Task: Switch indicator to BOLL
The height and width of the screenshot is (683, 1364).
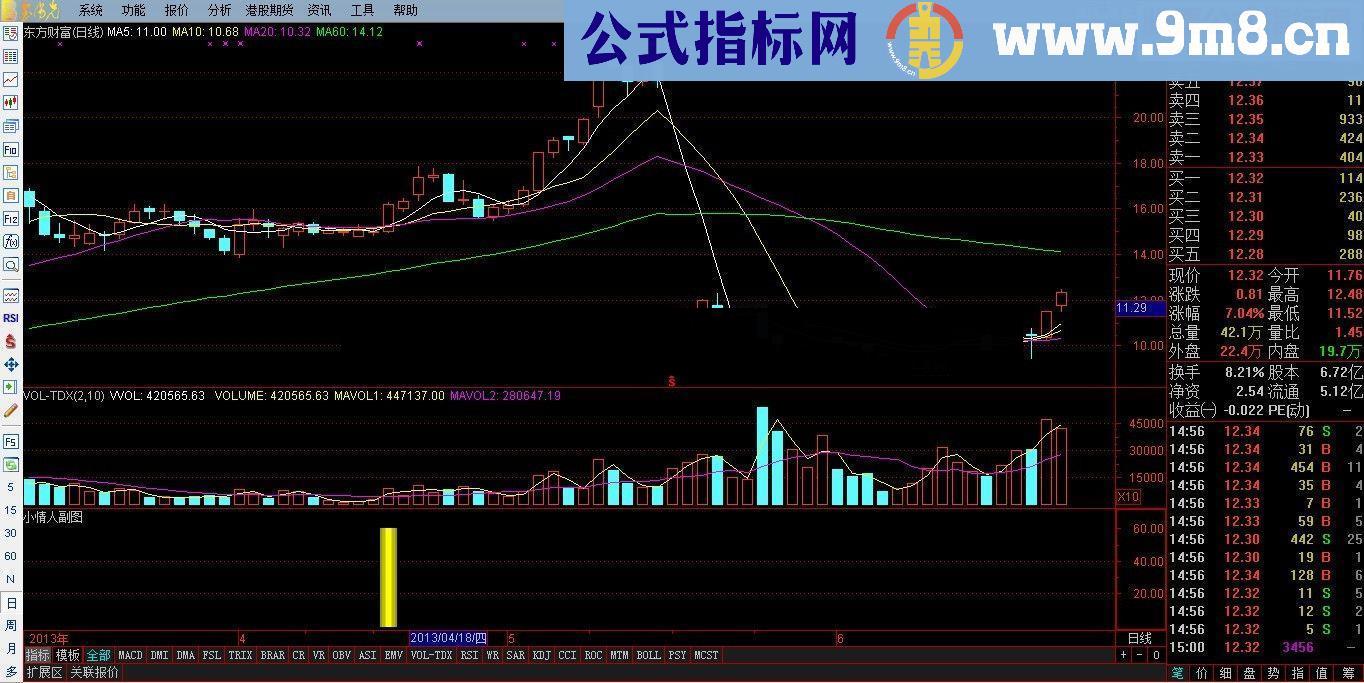Action: coord(648,655)
